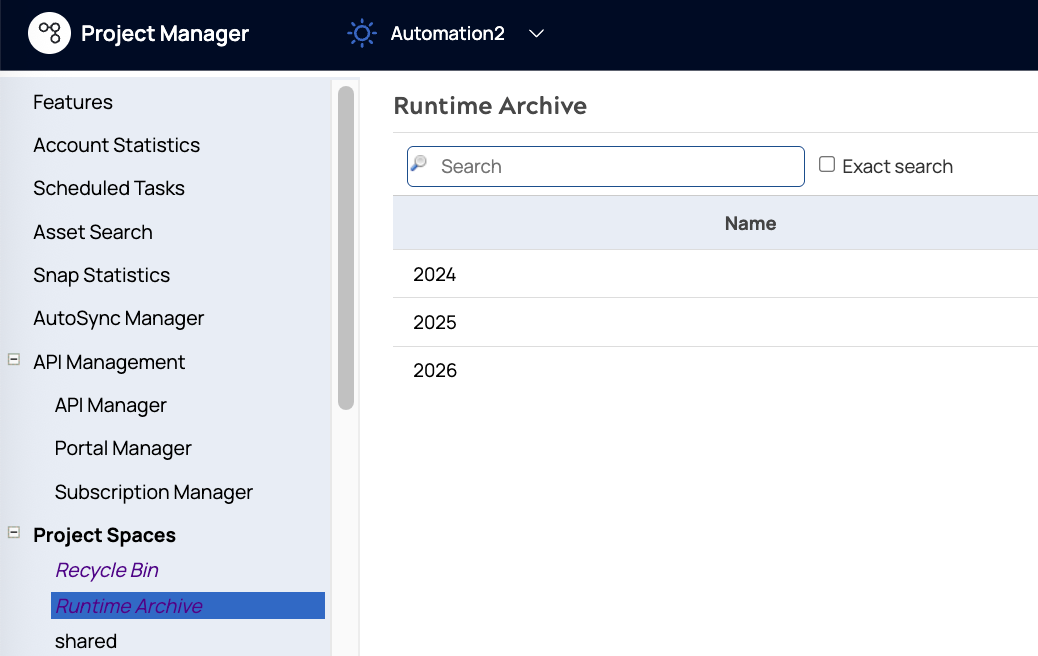Open AutoSync Manager
The height and width of the screenshot is (656, 1038).
point(118,318)
